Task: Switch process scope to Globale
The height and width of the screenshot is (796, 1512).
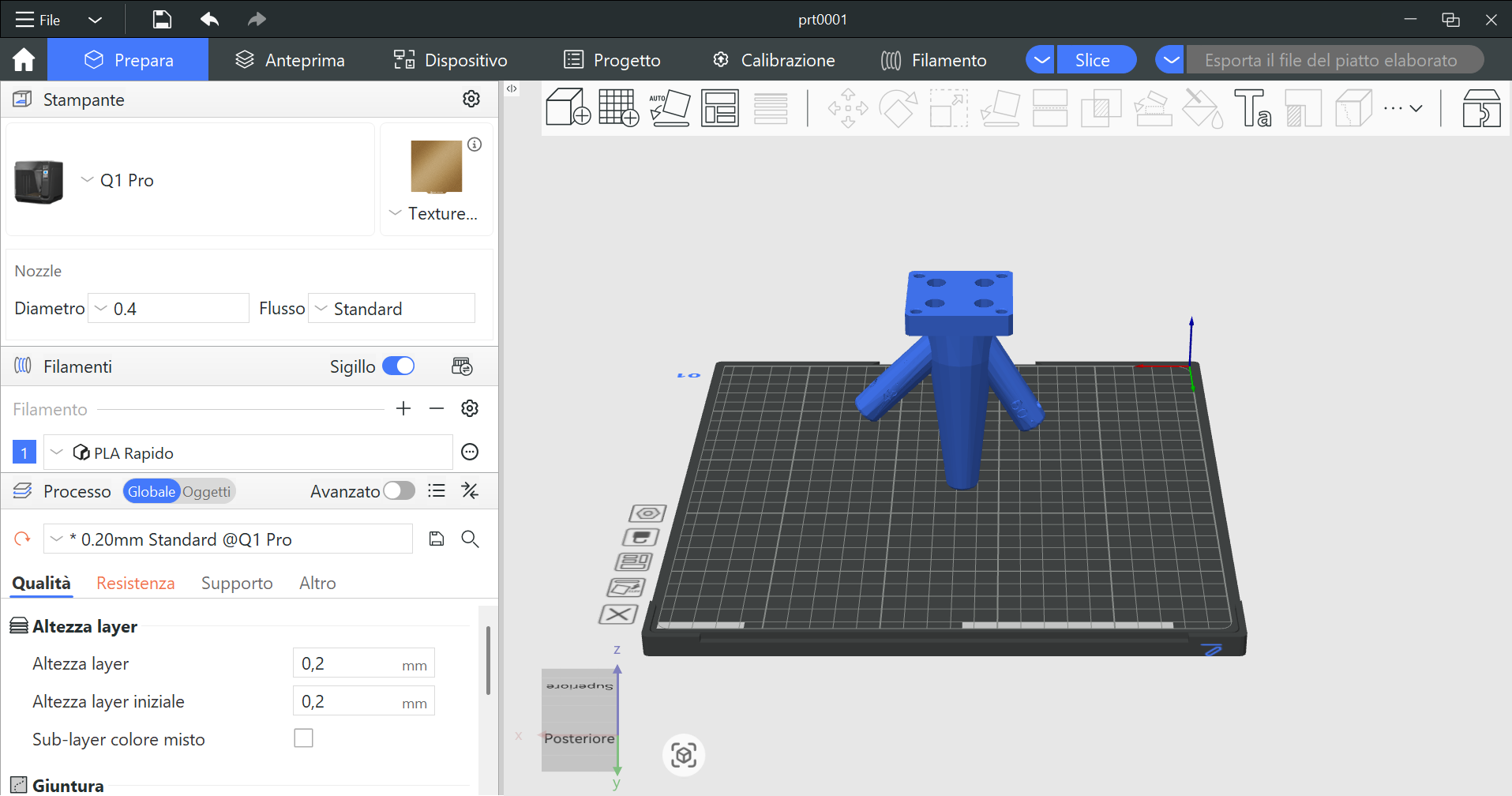Action: pyautogui.click(x=152, y=491)
